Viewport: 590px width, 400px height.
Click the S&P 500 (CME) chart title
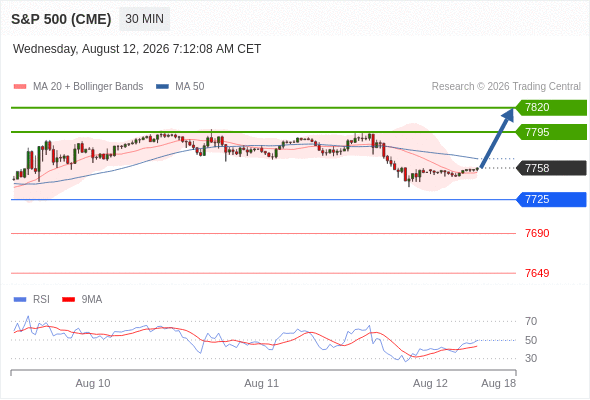point(61,19)
